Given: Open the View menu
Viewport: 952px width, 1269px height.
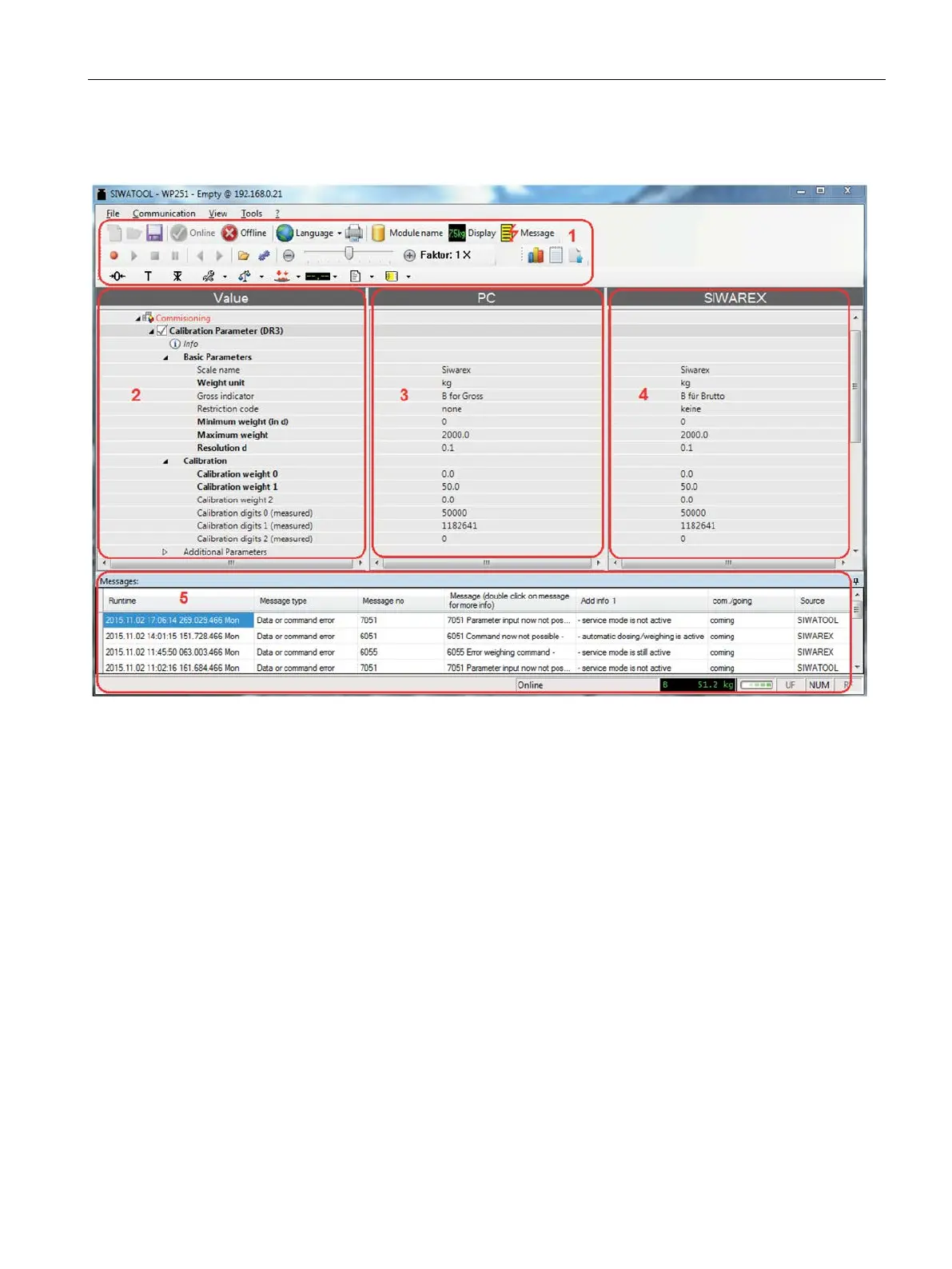Looking at the screenshot, I should (x=218, y=213).
